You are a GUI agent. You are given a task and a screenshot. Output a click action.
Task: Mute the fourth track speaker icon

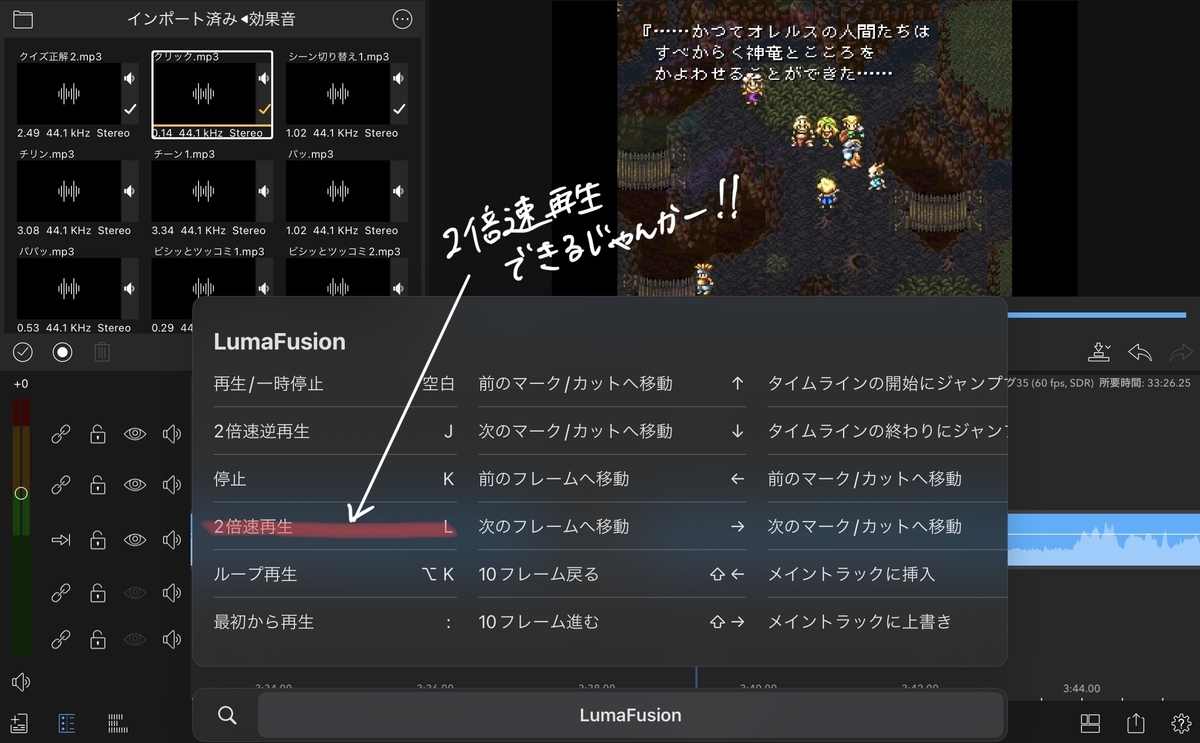(172, 594)
